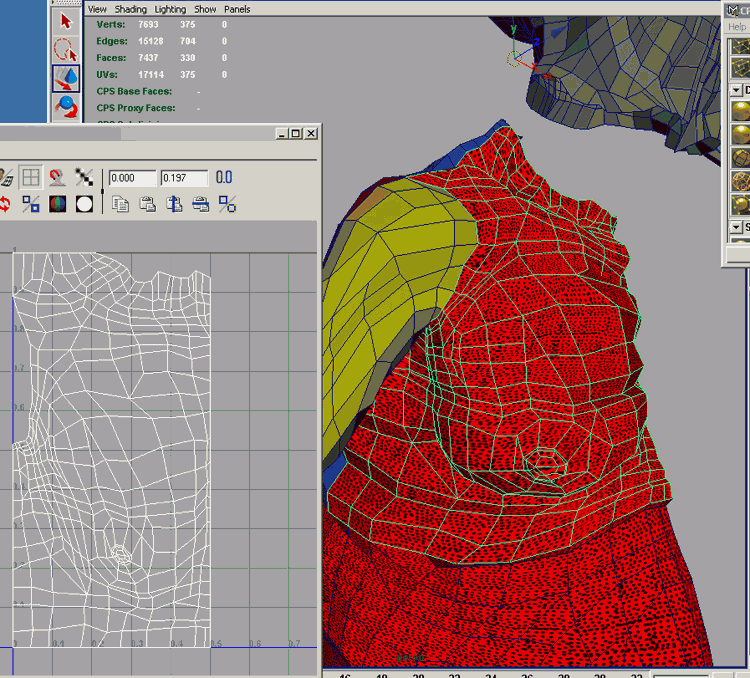The image size is (750, 678).
Task: Click the U coordinate field showing 0.000
Action: coord(132,178)
